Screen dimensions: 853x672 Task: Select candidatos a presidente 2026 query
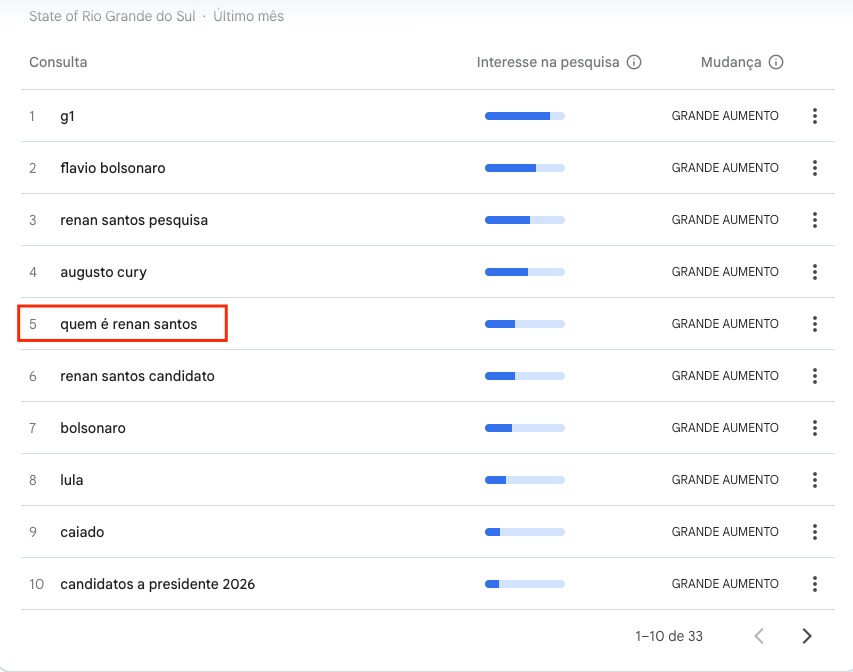click(157, 584)
